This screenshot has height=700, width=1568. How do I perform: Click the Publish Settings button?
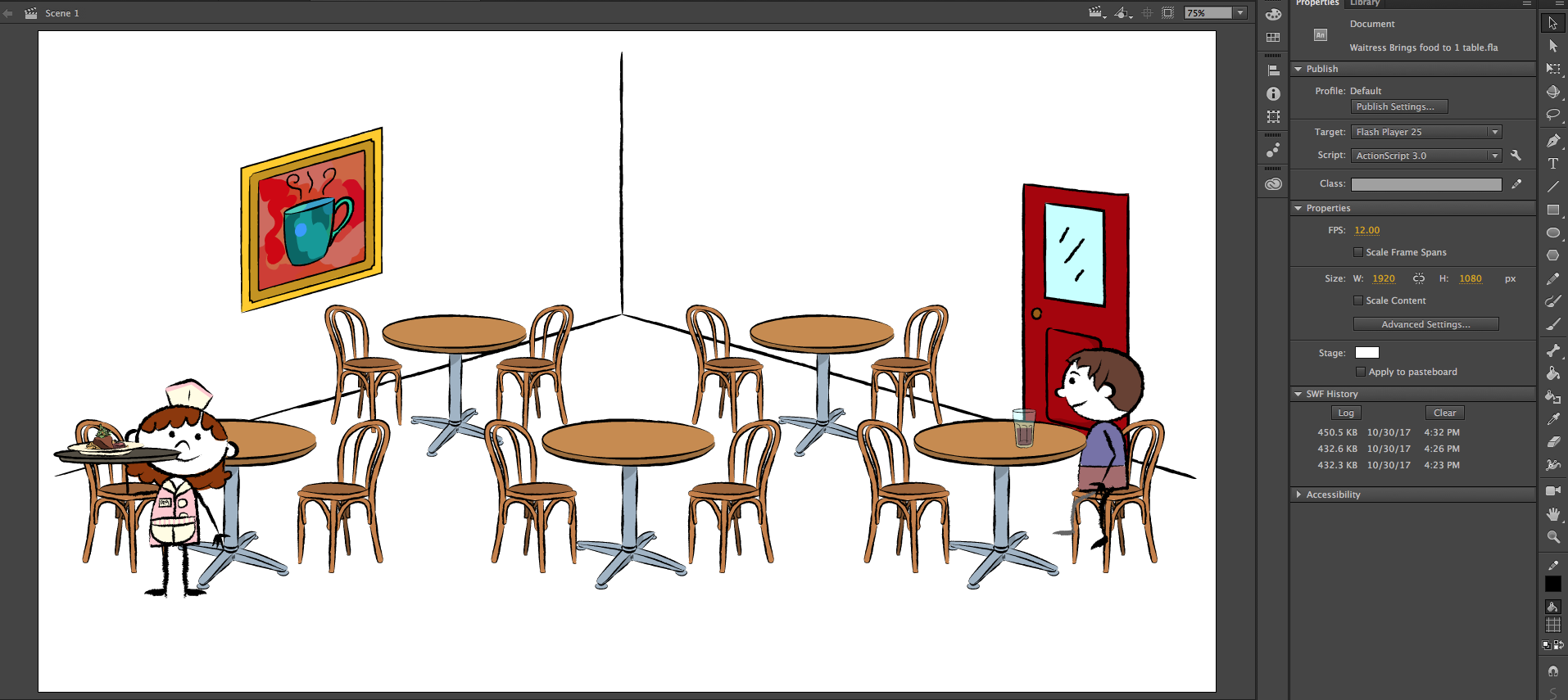click(x=1398, y=106)
